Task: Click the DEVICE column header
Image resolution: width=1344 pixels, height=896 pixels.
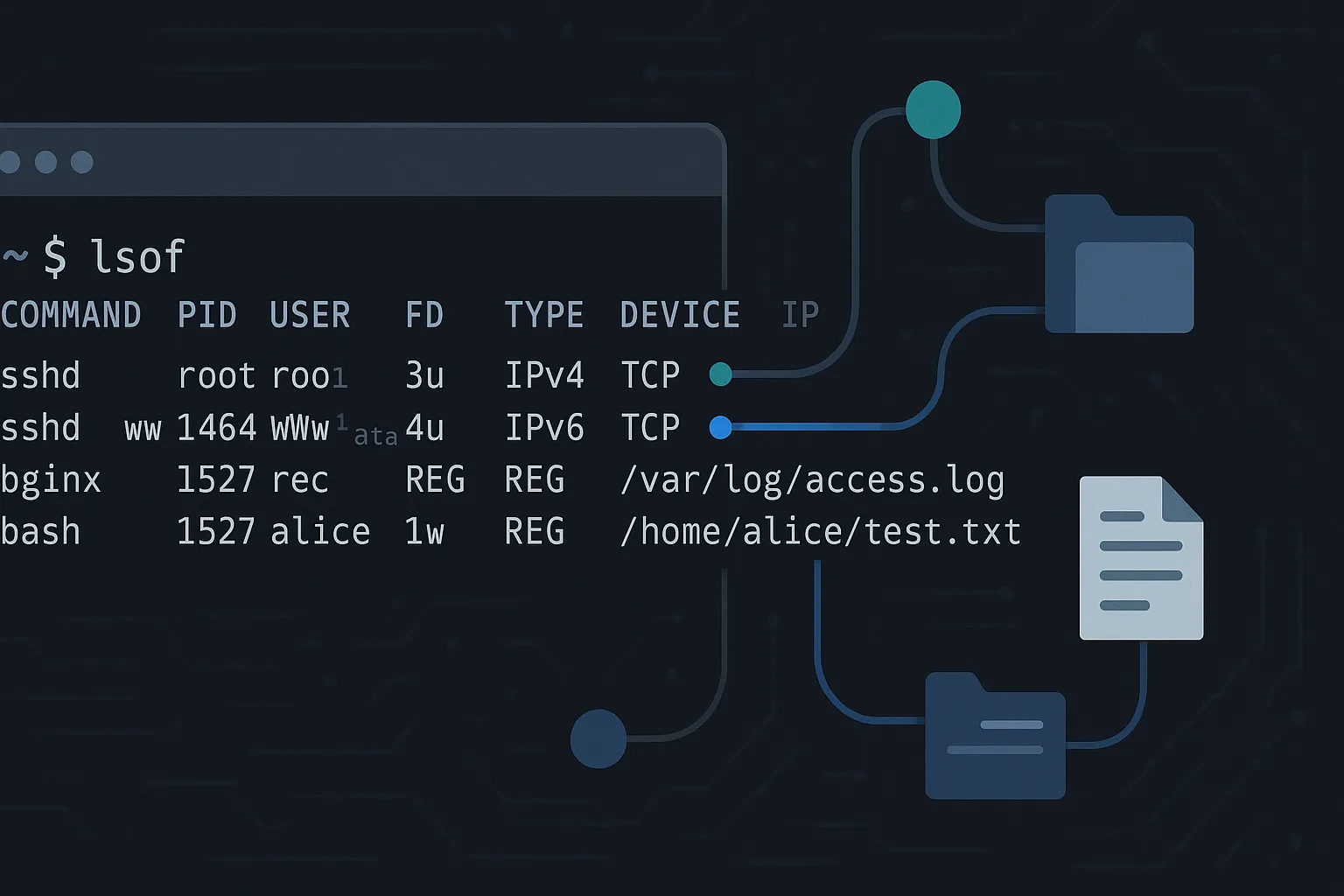Action: pyautogui.click(x=680, y=315)
